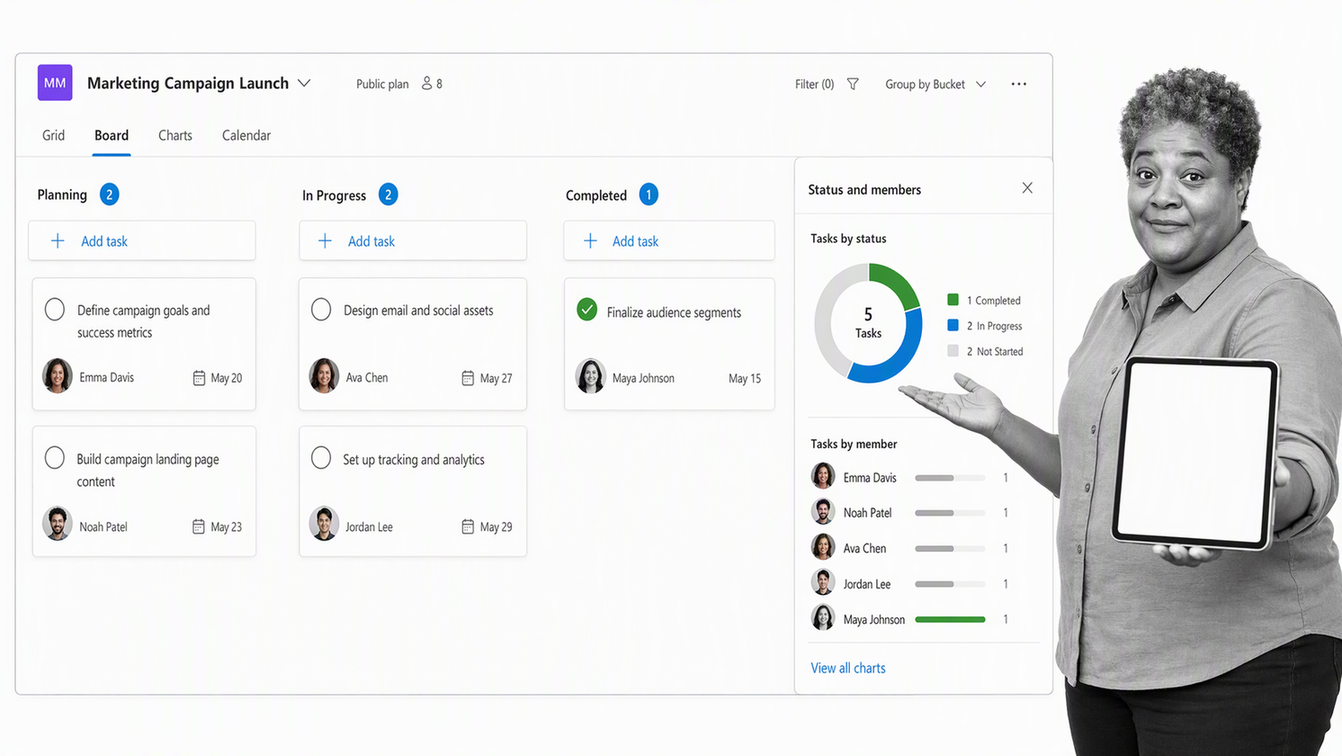Switch to the Grid tab
The image size is (1342, 756).
pyautogui.click(x=53, y=135)
